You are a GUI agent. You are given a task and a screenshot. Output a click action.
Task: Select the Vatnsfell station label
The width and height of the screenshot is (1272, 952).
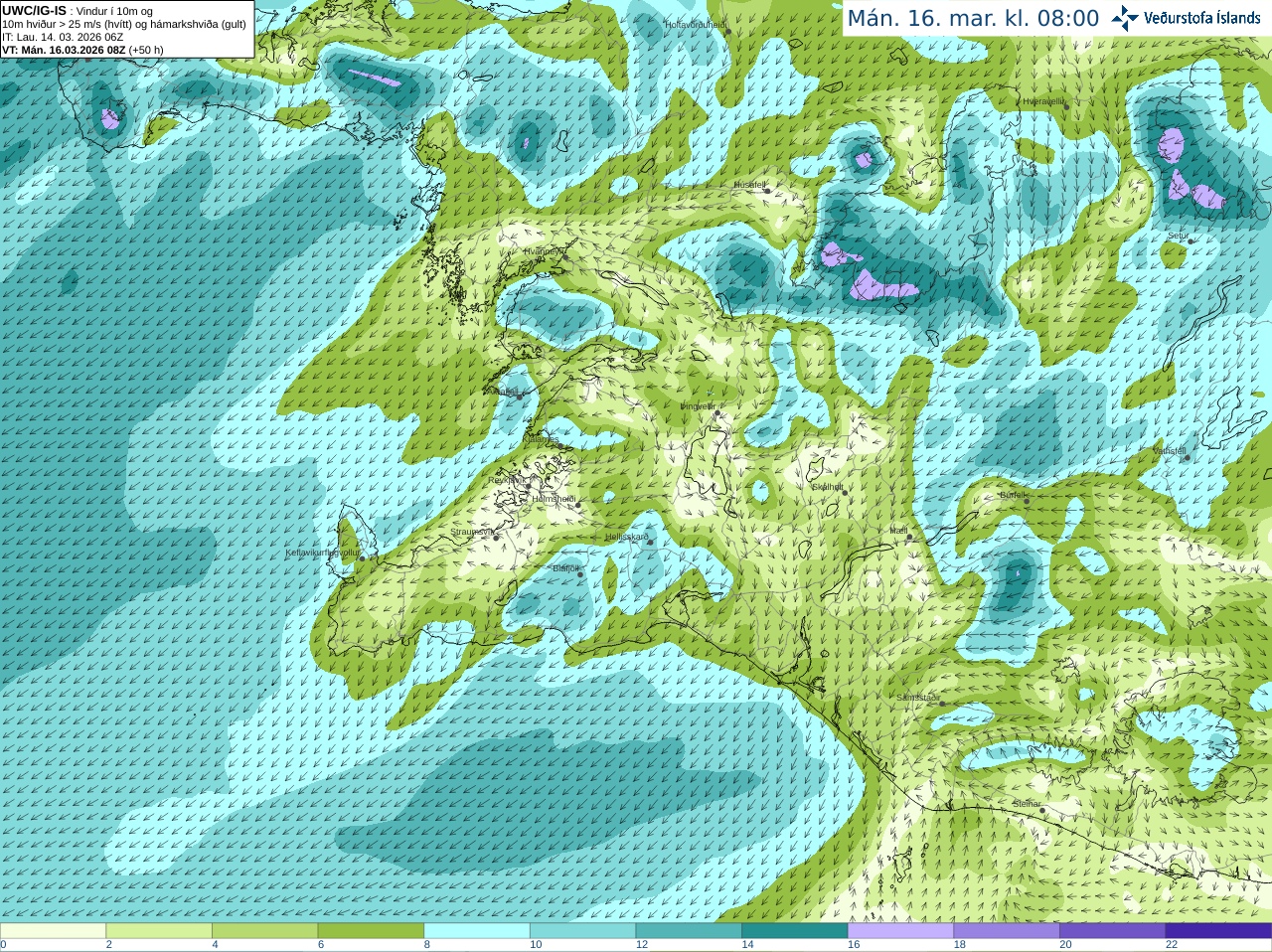pyautogui.click(x=1170, y=450)
